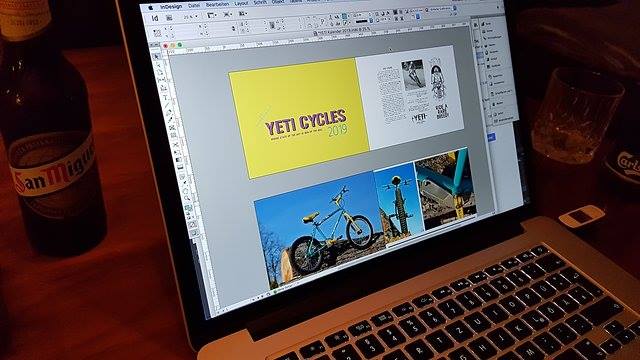
Task: Open the zoom level dropdown
Action: click(x=190, y=17)
